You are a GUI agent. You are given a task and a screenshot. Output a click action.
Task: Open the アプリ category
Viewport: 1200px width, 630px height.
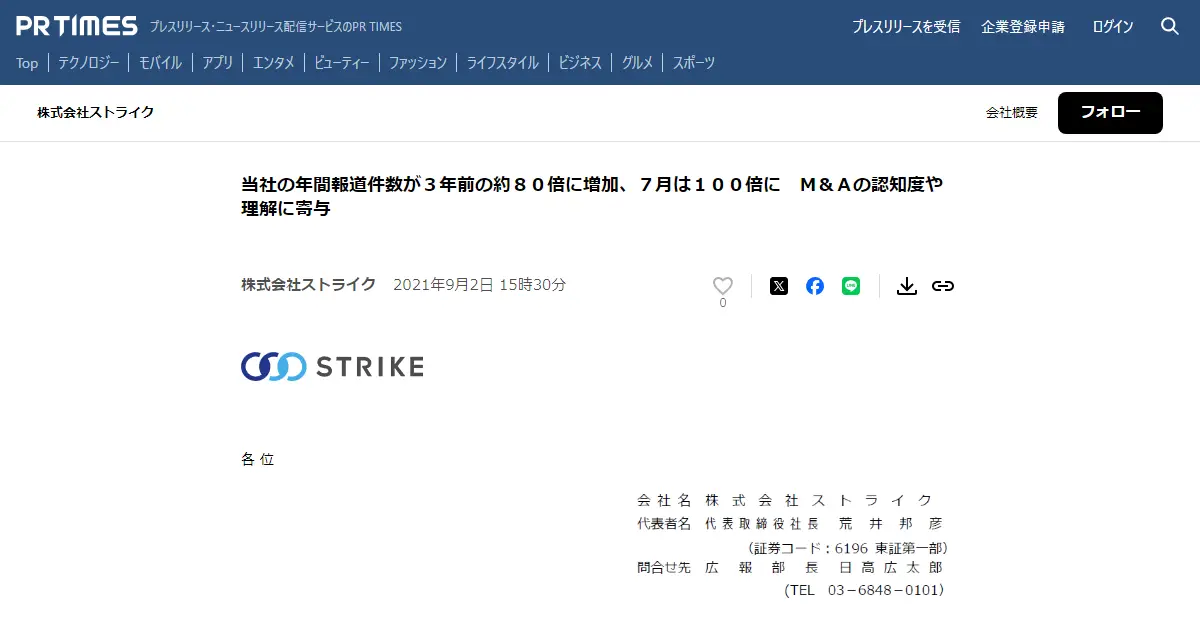(217, 63)
